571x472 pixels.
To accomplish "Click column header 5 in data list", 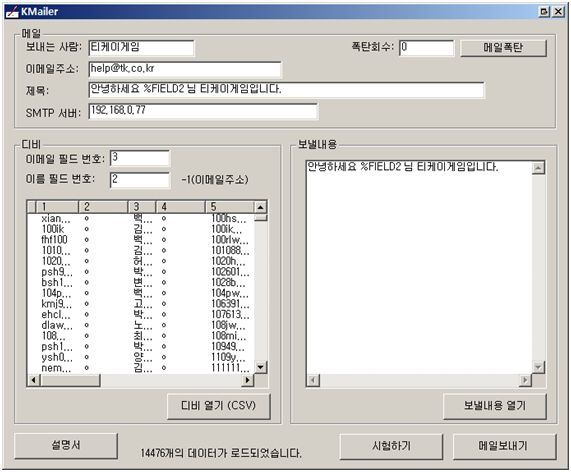I will pyautogui.click(x=229, y=207).
